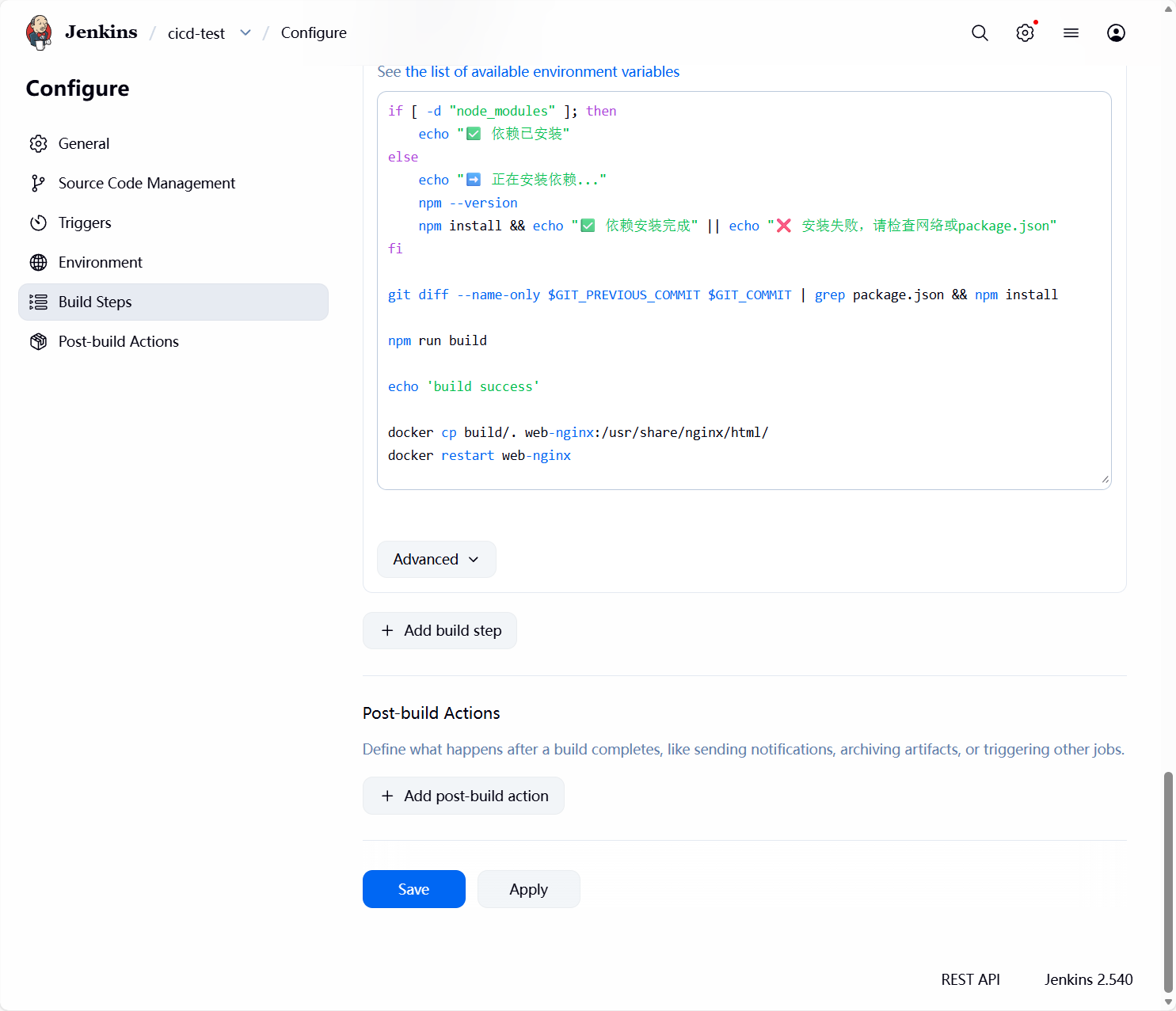Go to Environment section

(173, 262)
